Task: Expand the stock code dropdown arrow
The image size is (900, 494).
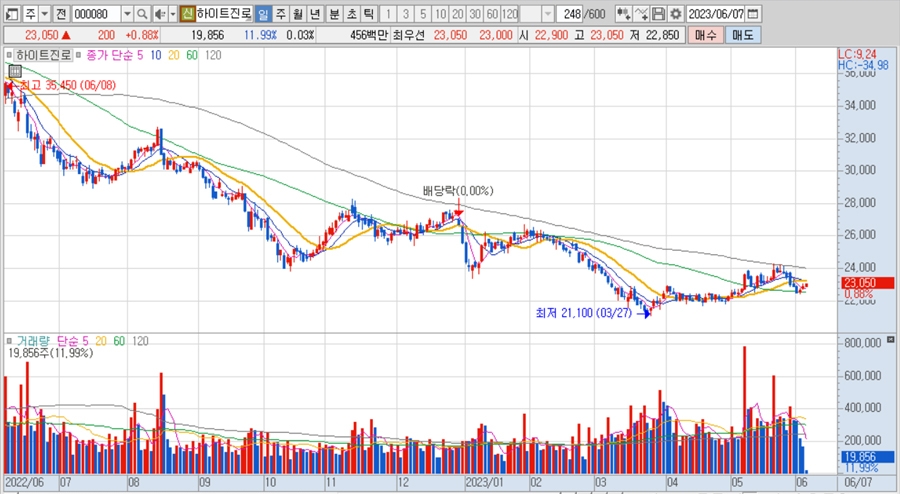Action: click(127, 14)
